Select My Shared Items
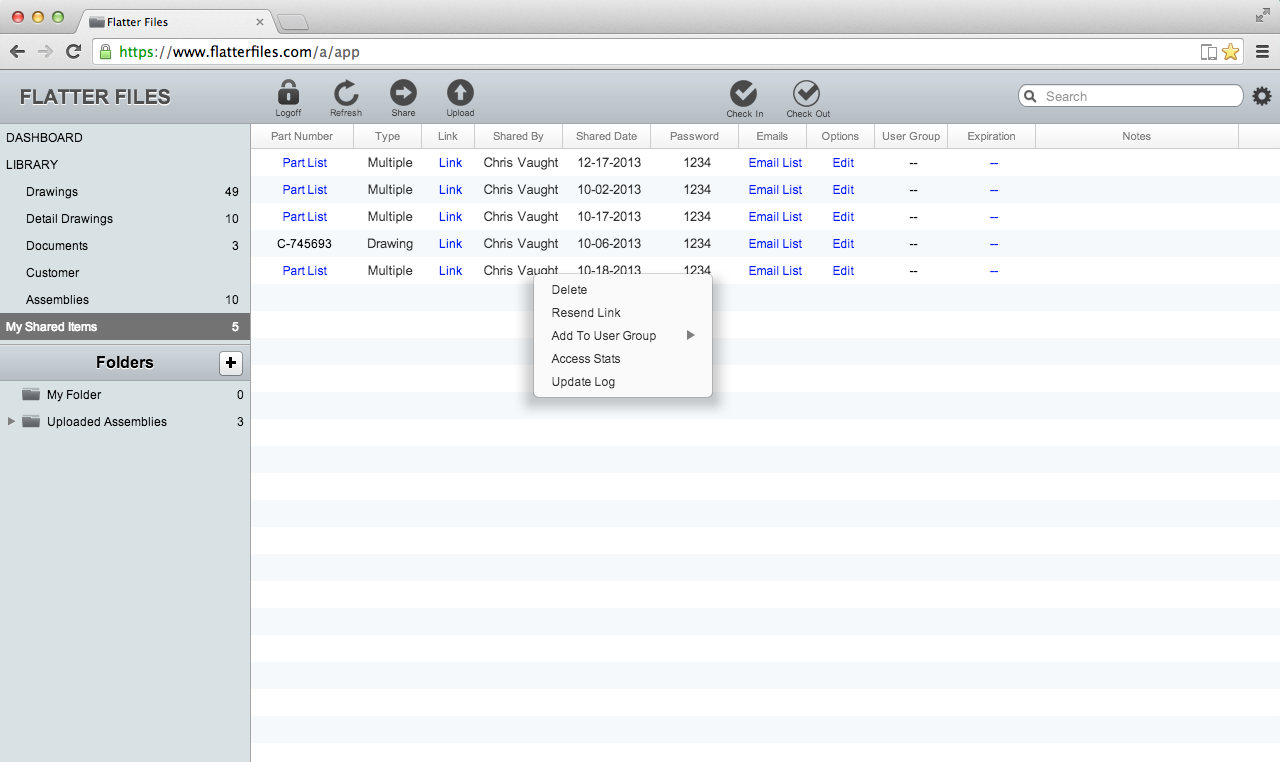Viewport: 1280px width, 762px height. (x=125, y=327)
